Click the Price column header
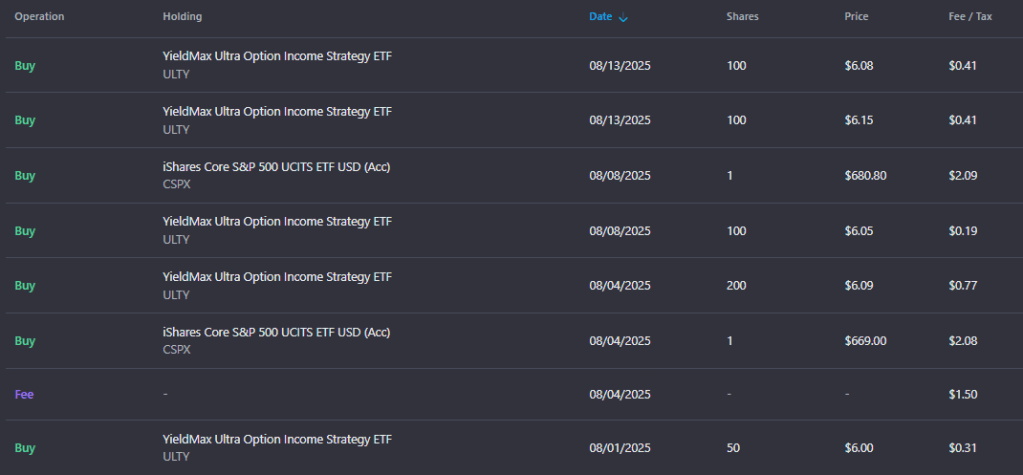 tap(856, 17)
